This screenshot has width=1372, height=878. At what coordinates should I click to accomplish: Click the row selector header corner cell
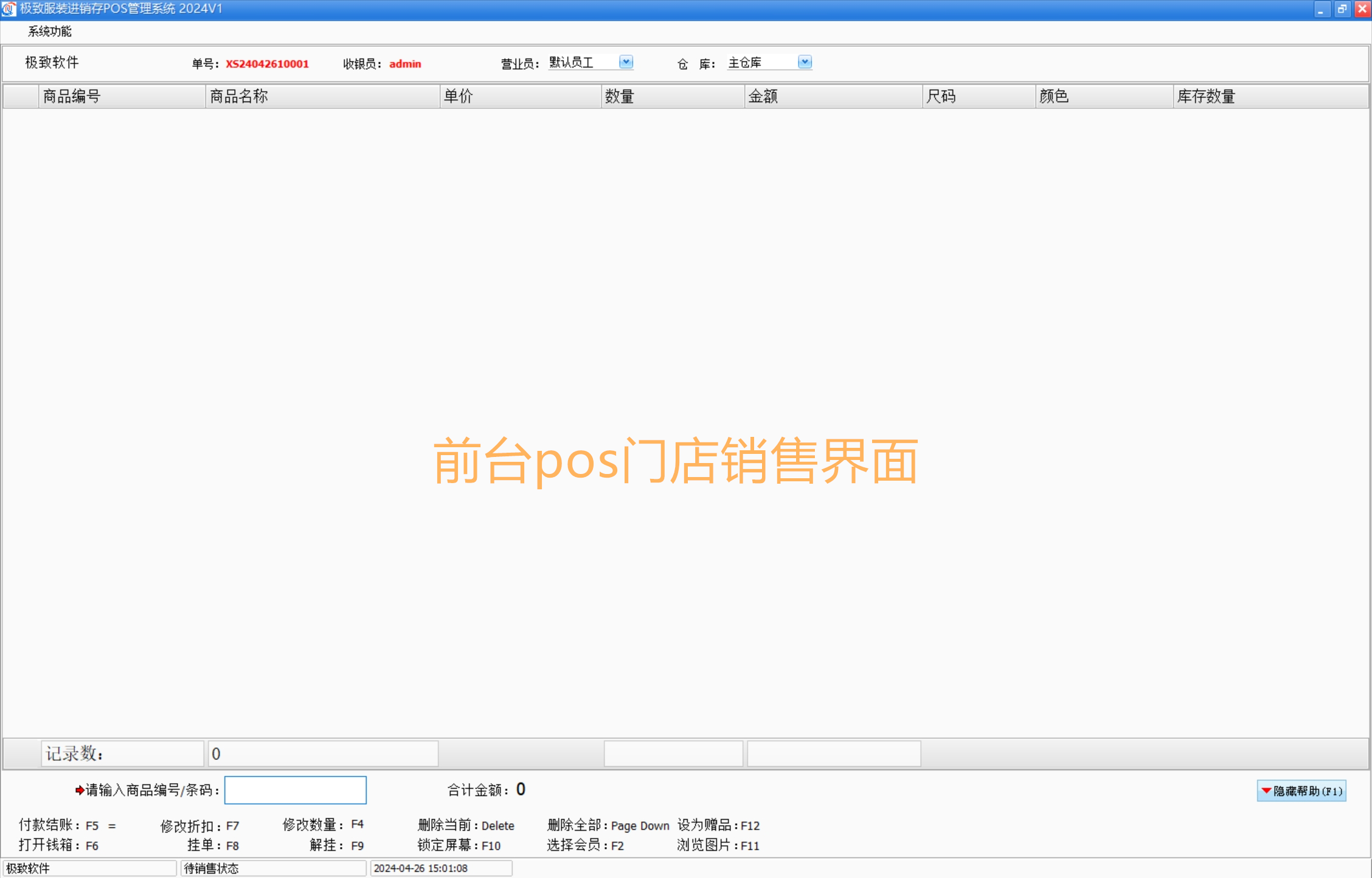(21, 96)
